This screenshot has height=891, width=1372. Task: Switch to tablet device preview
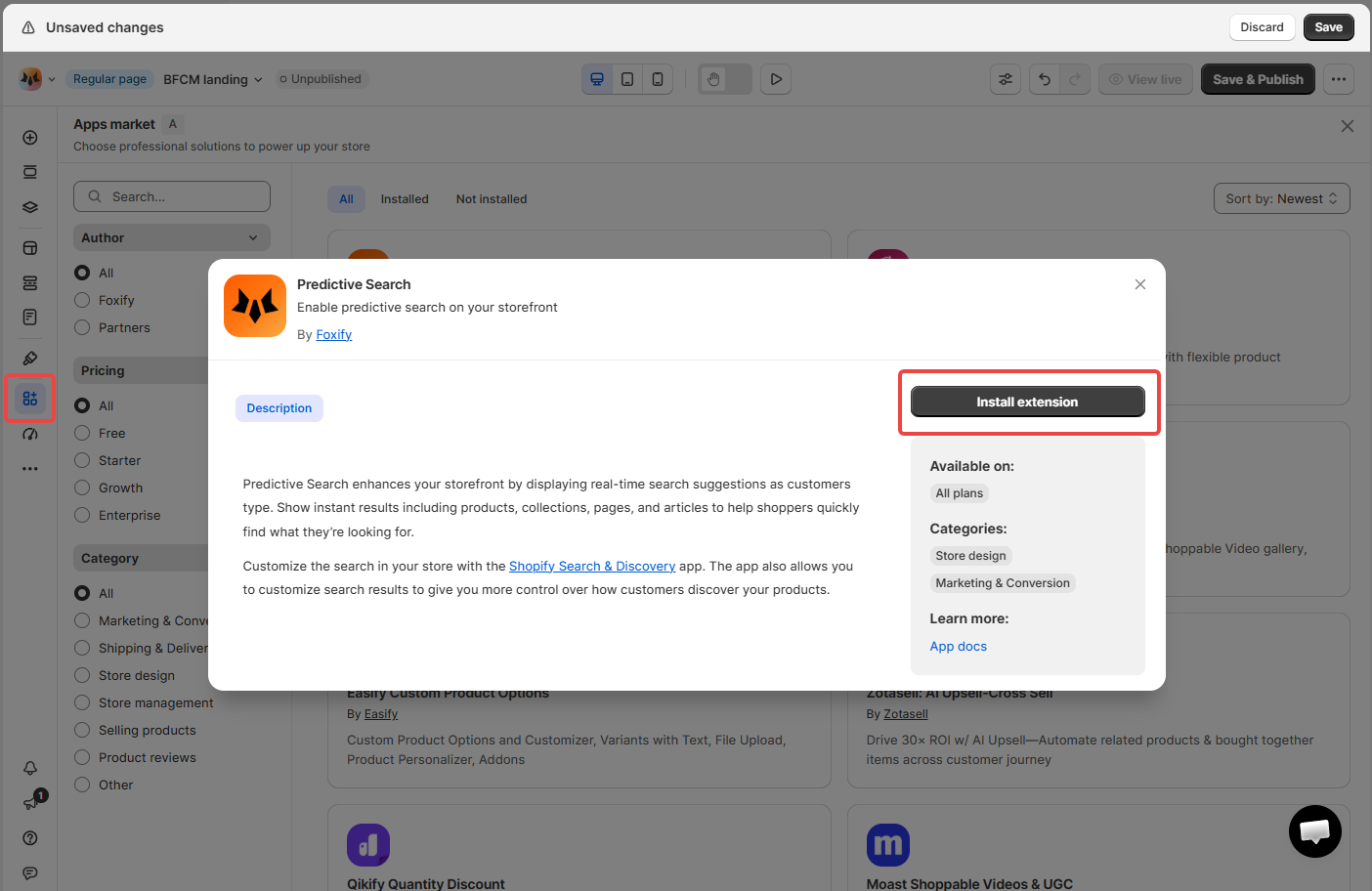(627, 79)
